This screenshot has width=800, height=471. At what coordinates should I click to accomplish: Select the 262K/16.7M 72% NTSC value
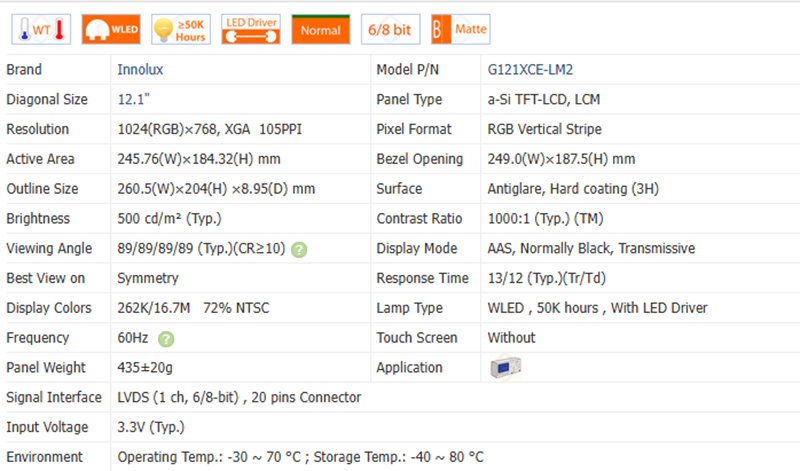pos(193,308)
